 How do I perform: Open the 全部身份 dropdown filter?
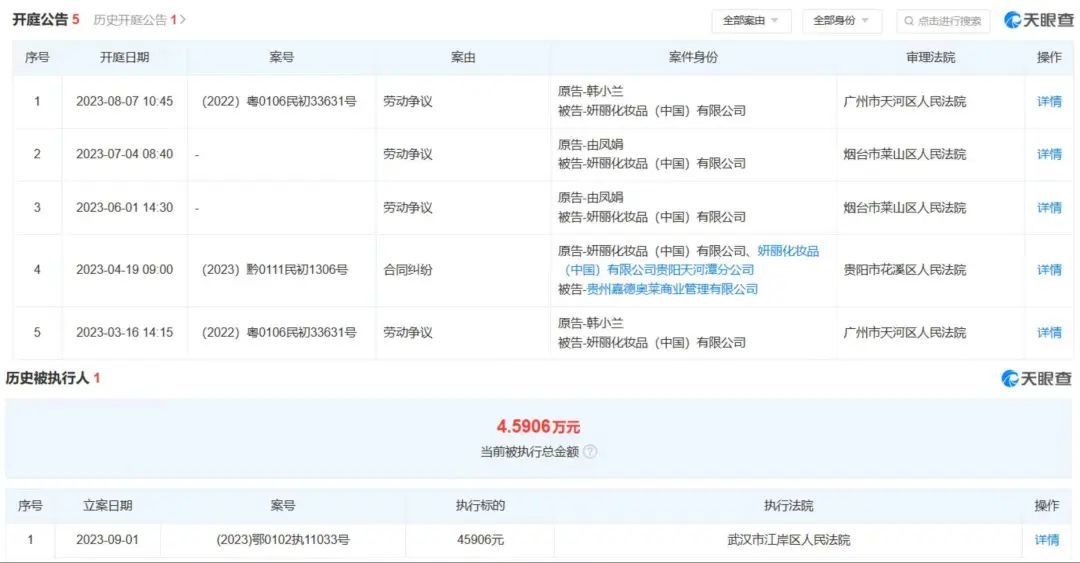(x=841, y=21)
